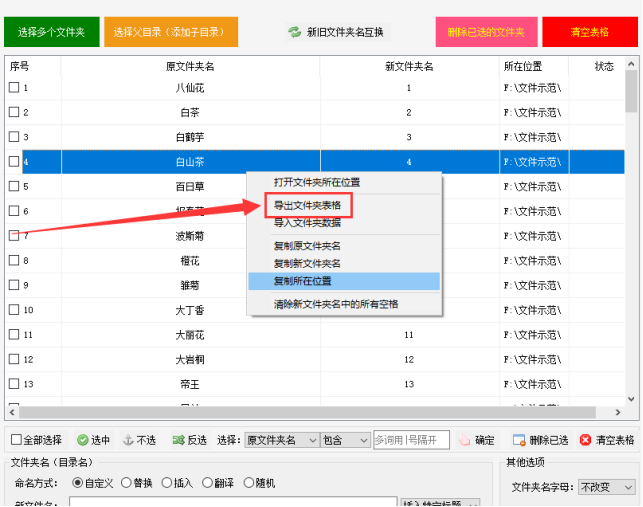Click the green check 选中 icon
The image size is (643, 507).
[83, 440]
